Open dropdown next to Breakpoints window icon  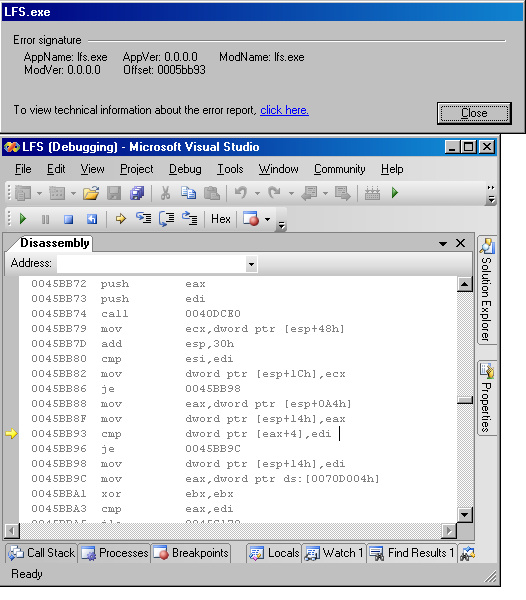[267, 219]
